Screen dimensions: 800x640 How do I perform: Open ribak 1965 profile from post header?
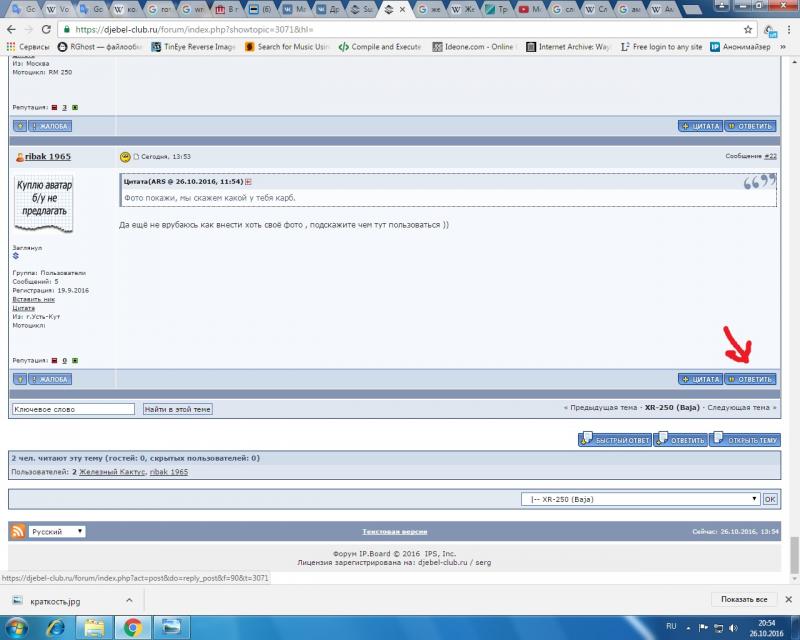(x=48, y=157)
